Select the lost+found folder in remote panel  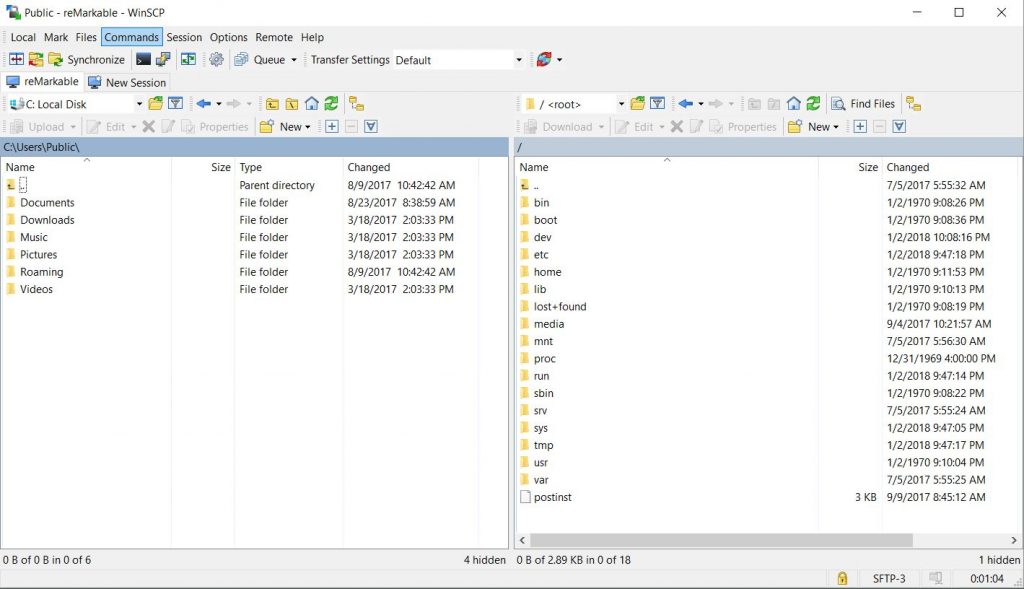(x=560, y=306)
